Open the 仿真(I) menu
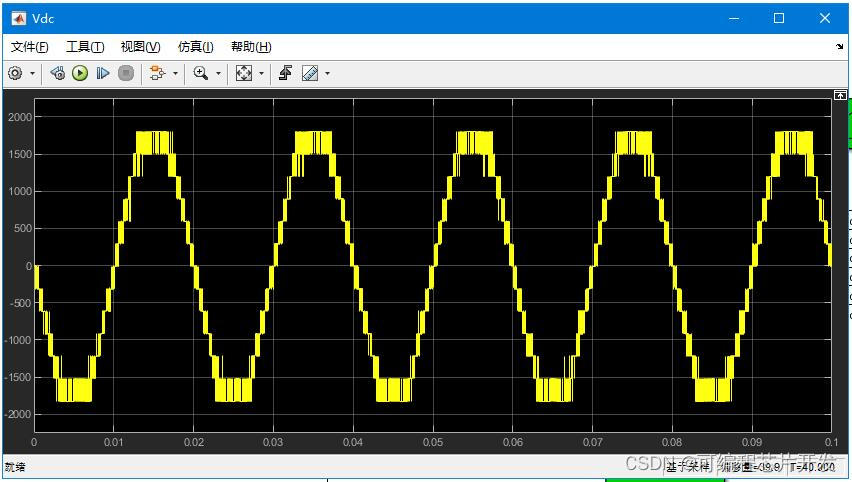852x482 pixels. (196, 47)
